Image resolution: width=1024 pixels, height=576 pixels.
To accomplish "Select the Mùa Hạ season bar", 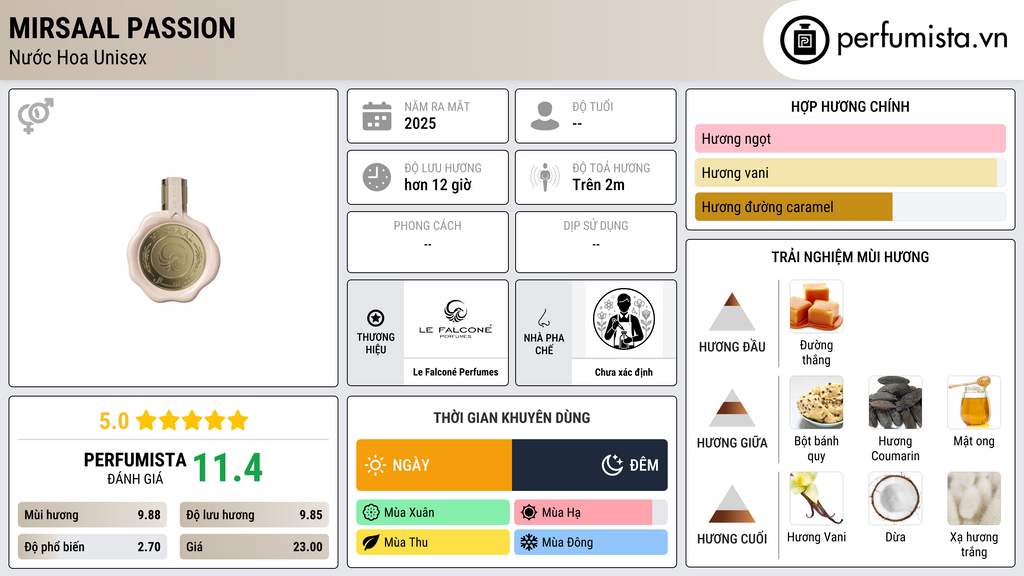I will 591,513.
